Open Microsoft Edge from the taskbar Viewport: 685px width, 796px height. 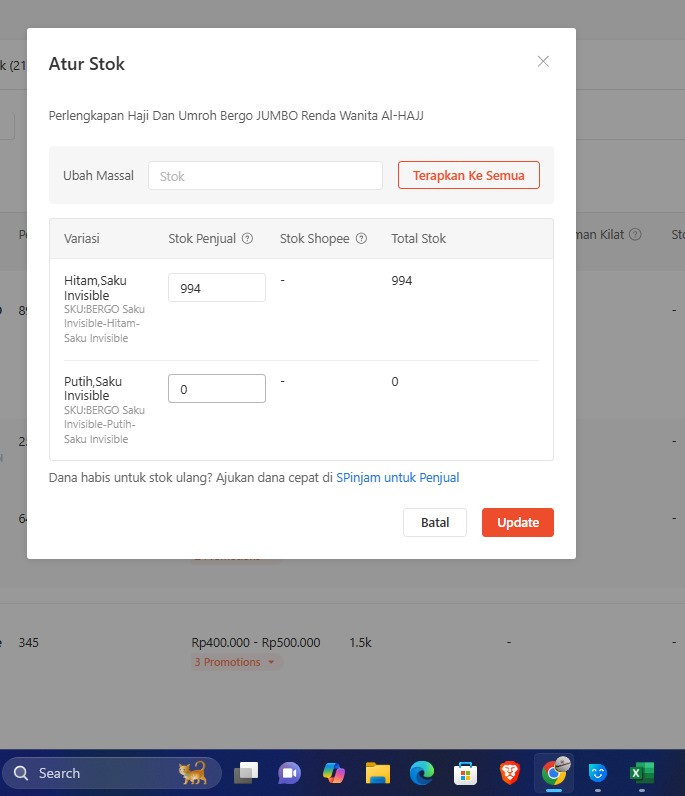(421, 773)
